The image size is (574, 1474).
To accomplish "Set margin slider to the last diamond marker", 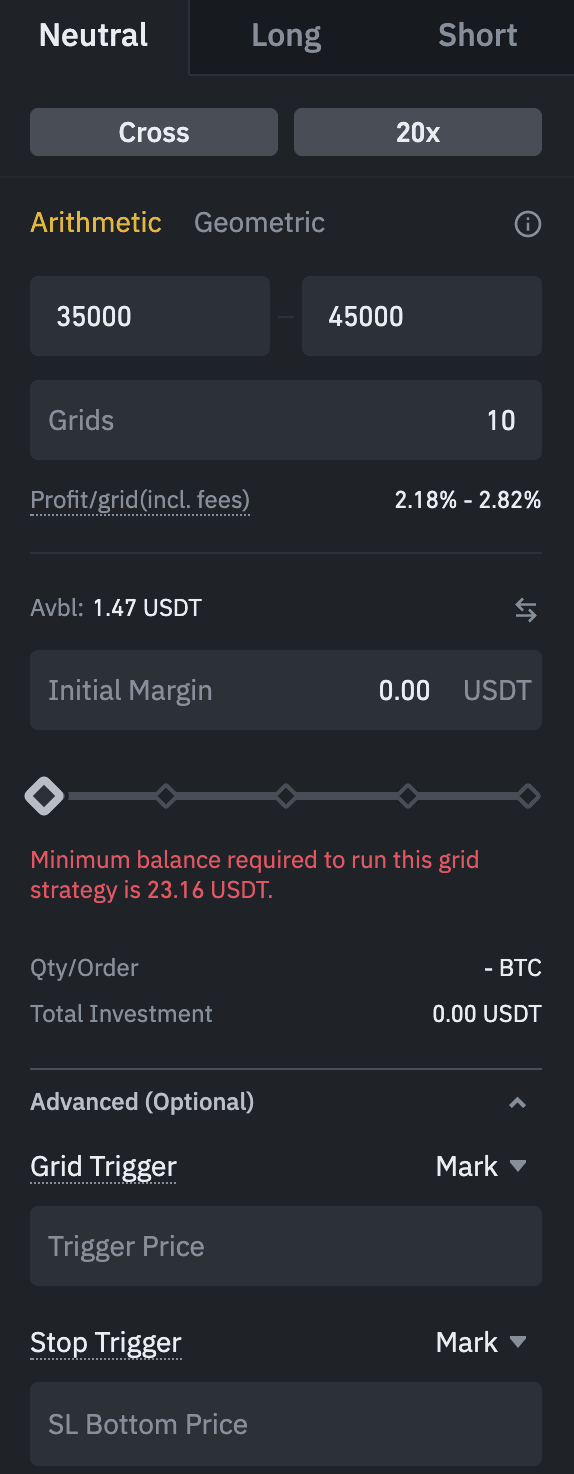I will click(x=529, y=797).
